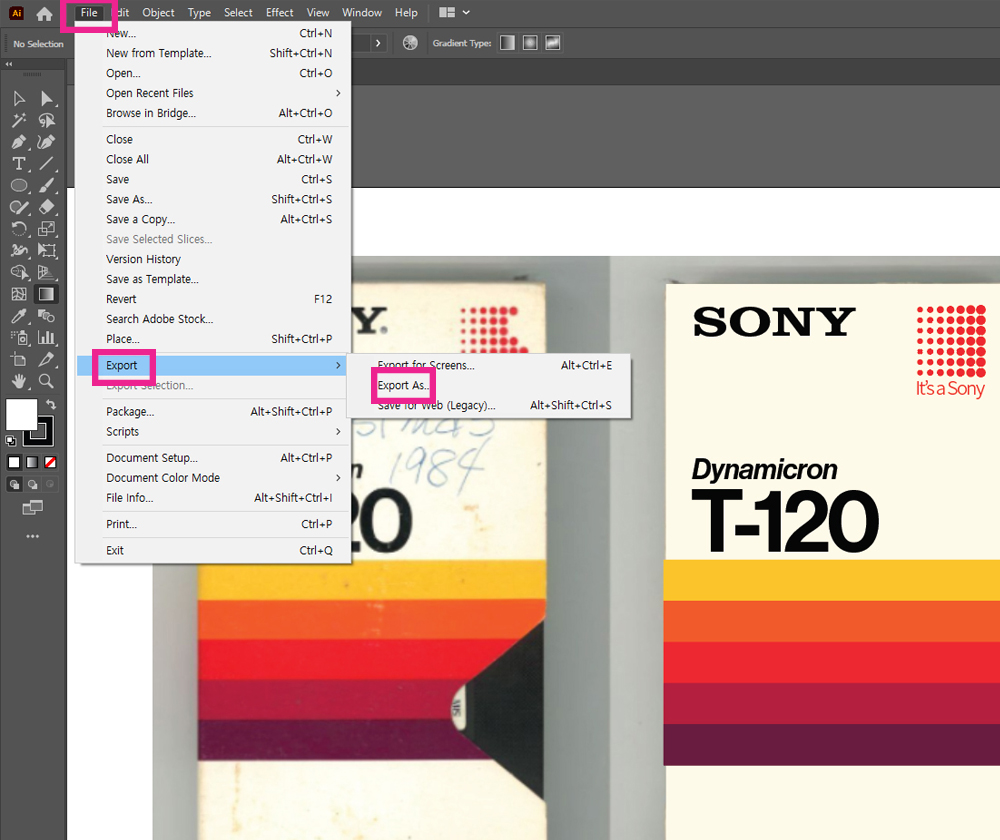Viewport: 1000px width, 840px height.
Task: Activate the Type tool
Action: click(19, 163)
